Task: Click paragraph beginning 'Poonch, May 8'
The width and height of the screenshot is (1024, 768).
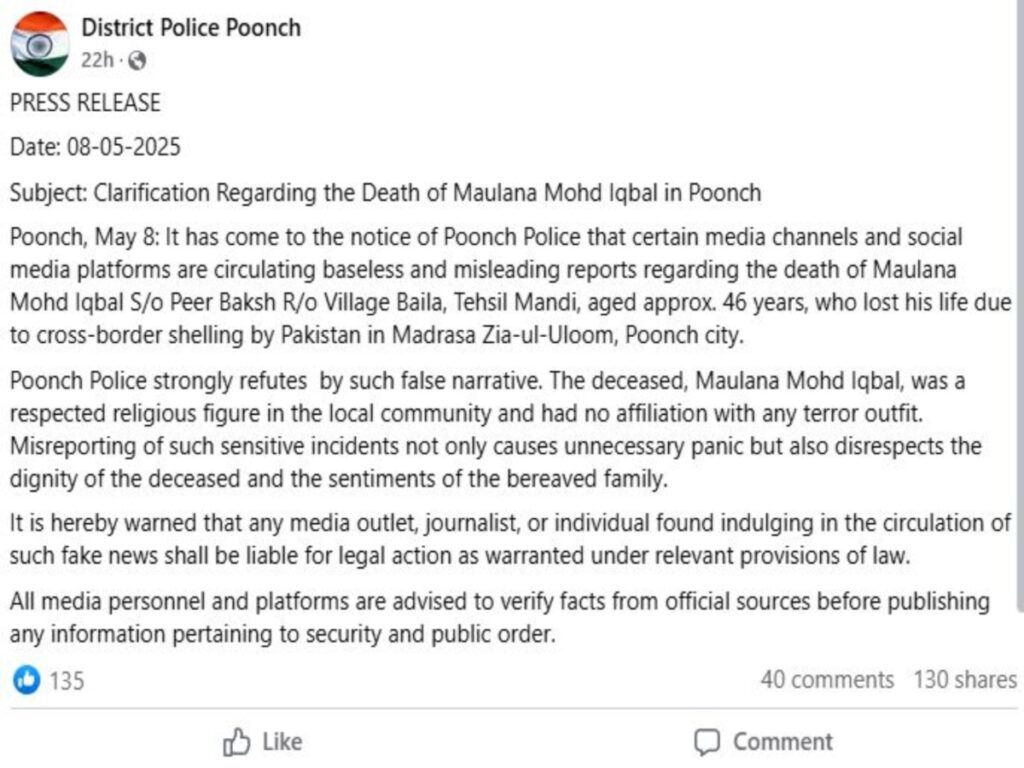Action: coord(511,286)
